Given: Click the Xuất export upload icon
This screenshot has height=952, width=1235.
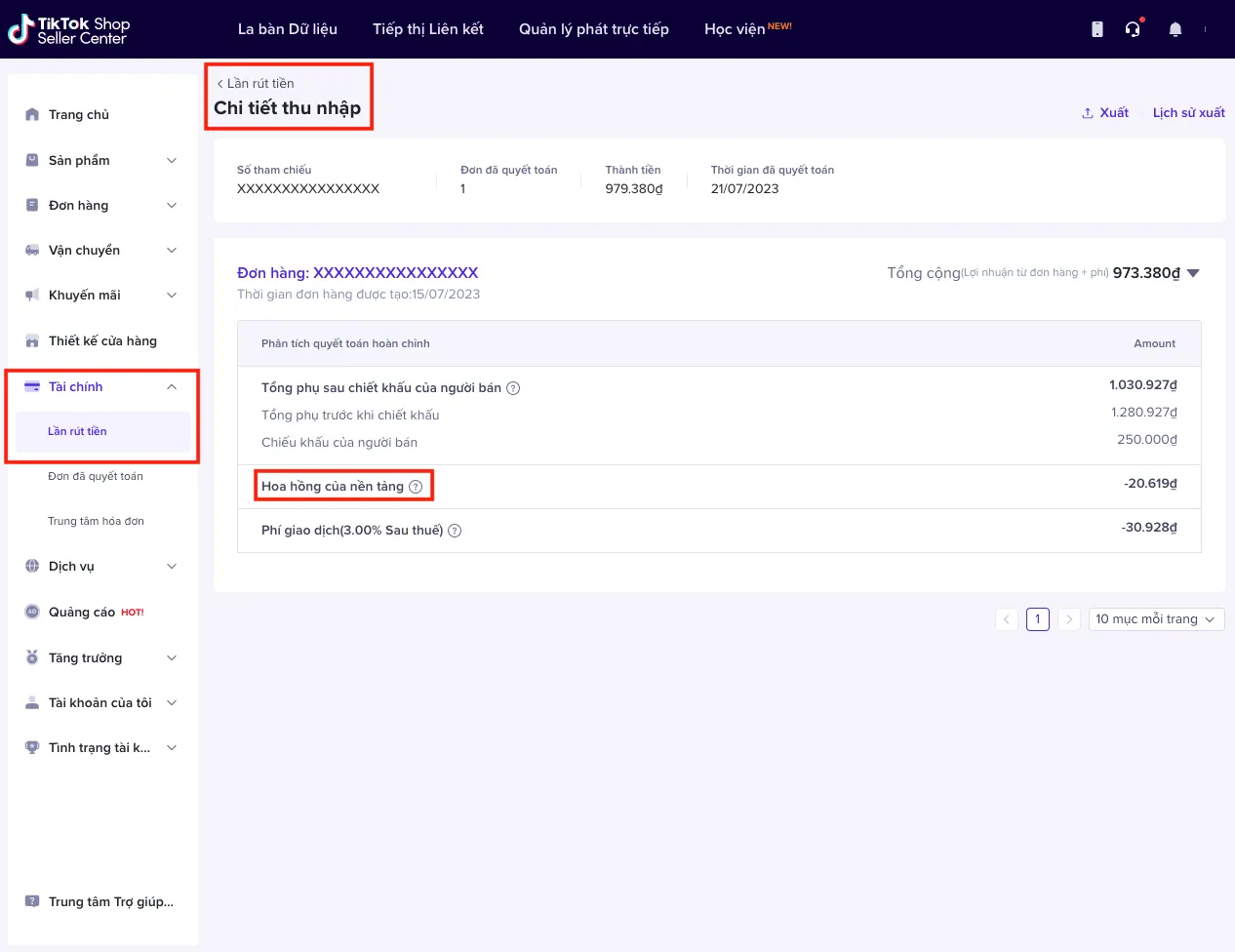Looking at the screenshot, I should pos(1088,113).
